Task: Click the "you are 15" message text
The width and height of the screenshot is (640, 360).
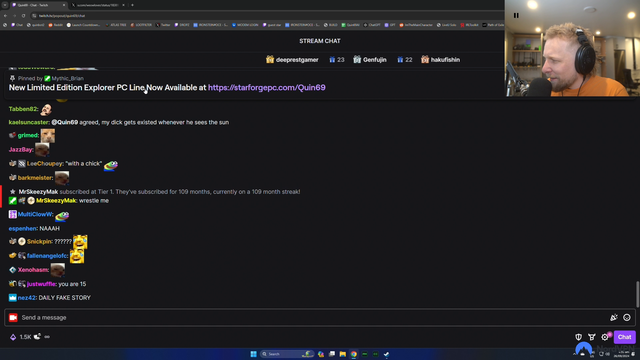Action: tap(72, 284)
